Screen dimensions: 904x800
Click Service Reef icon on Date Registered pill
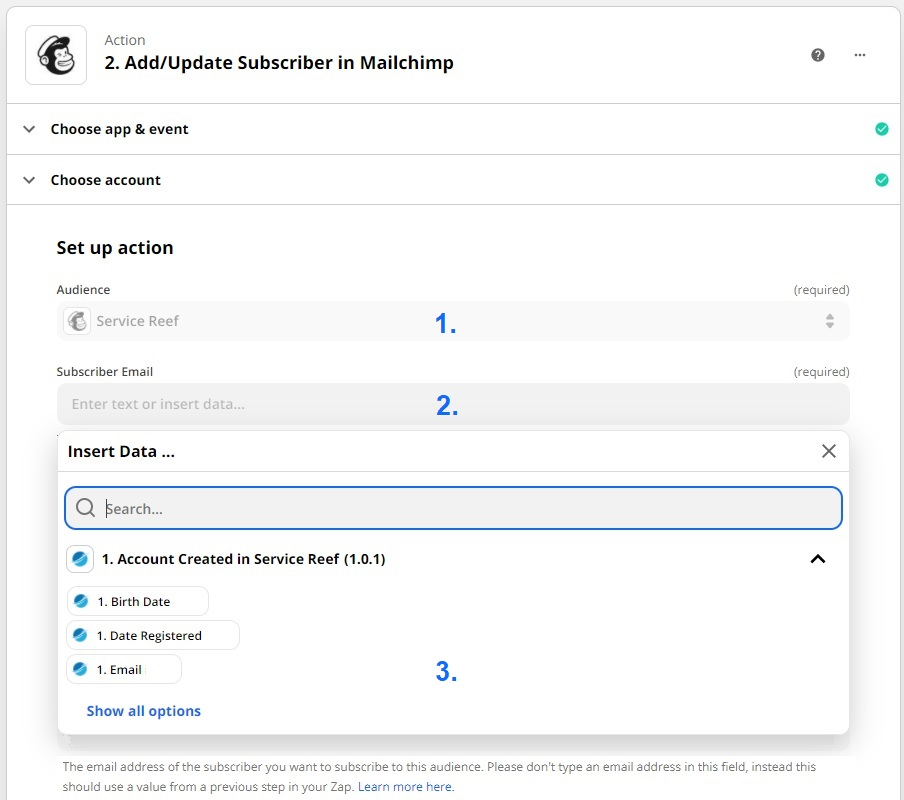pyautogui.click(x=80, y=635)
